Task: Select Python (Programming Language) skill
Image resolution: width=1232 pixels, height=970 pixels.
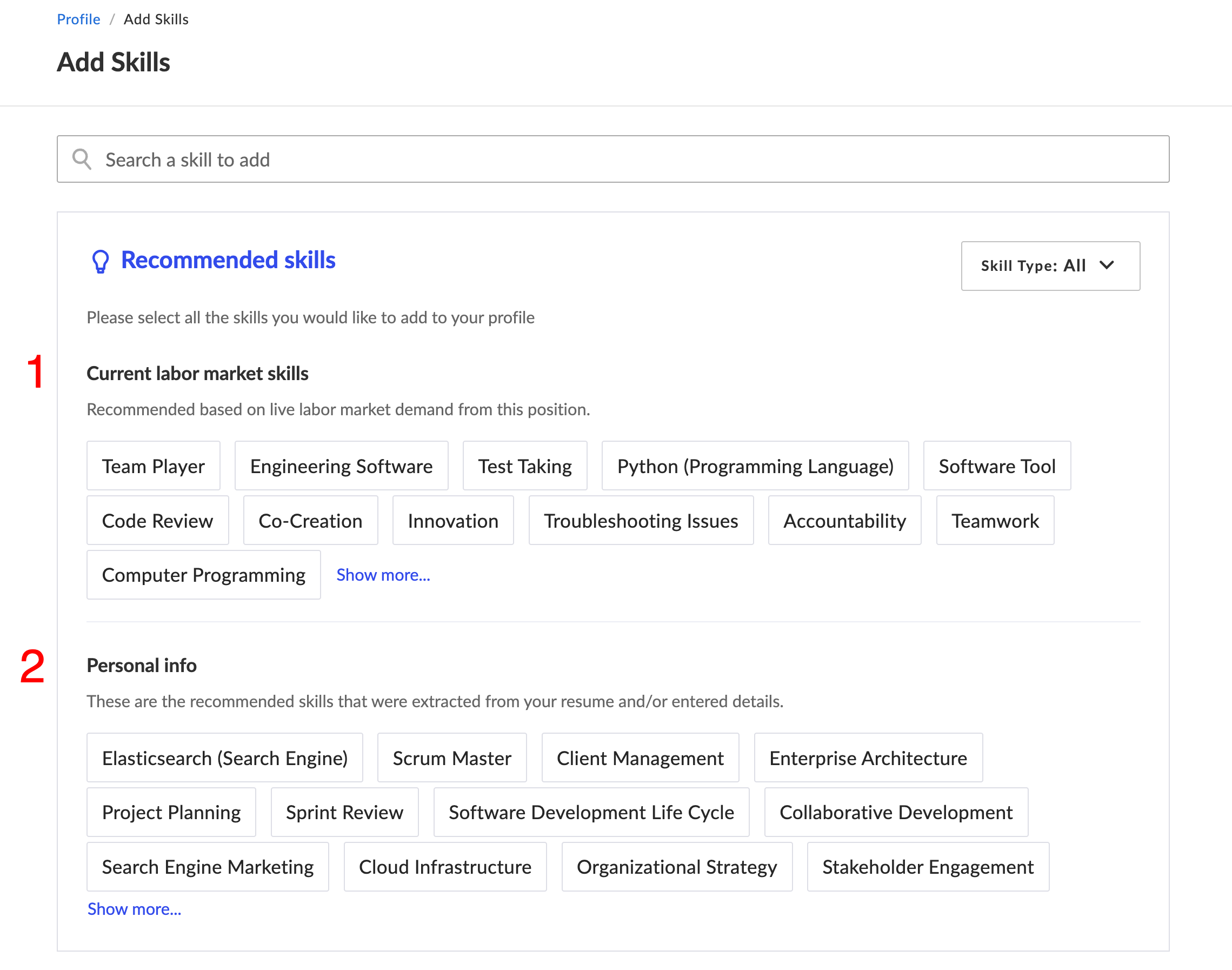Action: (x=755, y=466)
